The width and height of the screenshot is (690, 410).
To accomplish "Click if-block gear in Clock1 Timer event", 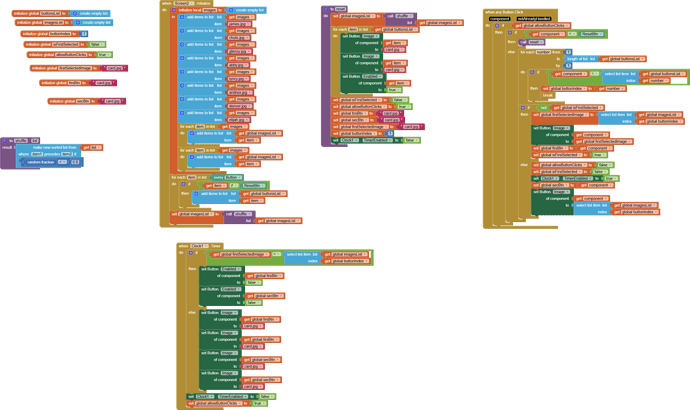I will [191, 253].
